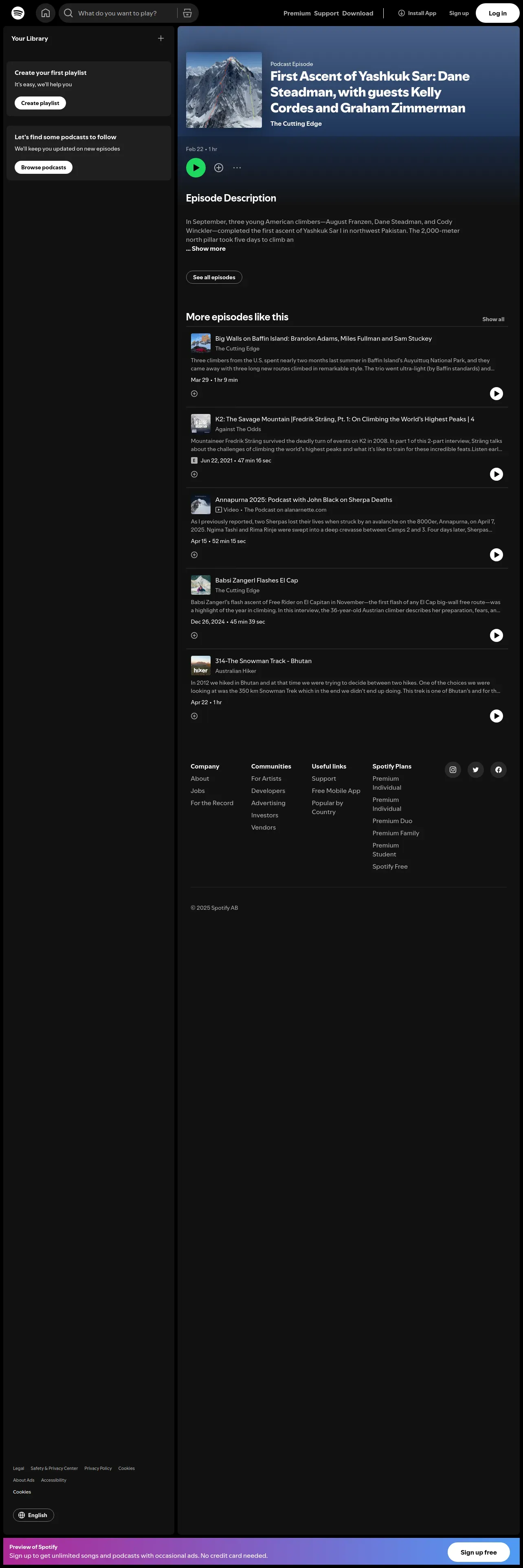Save the Annapurna 2025 episode

point(194,554)
